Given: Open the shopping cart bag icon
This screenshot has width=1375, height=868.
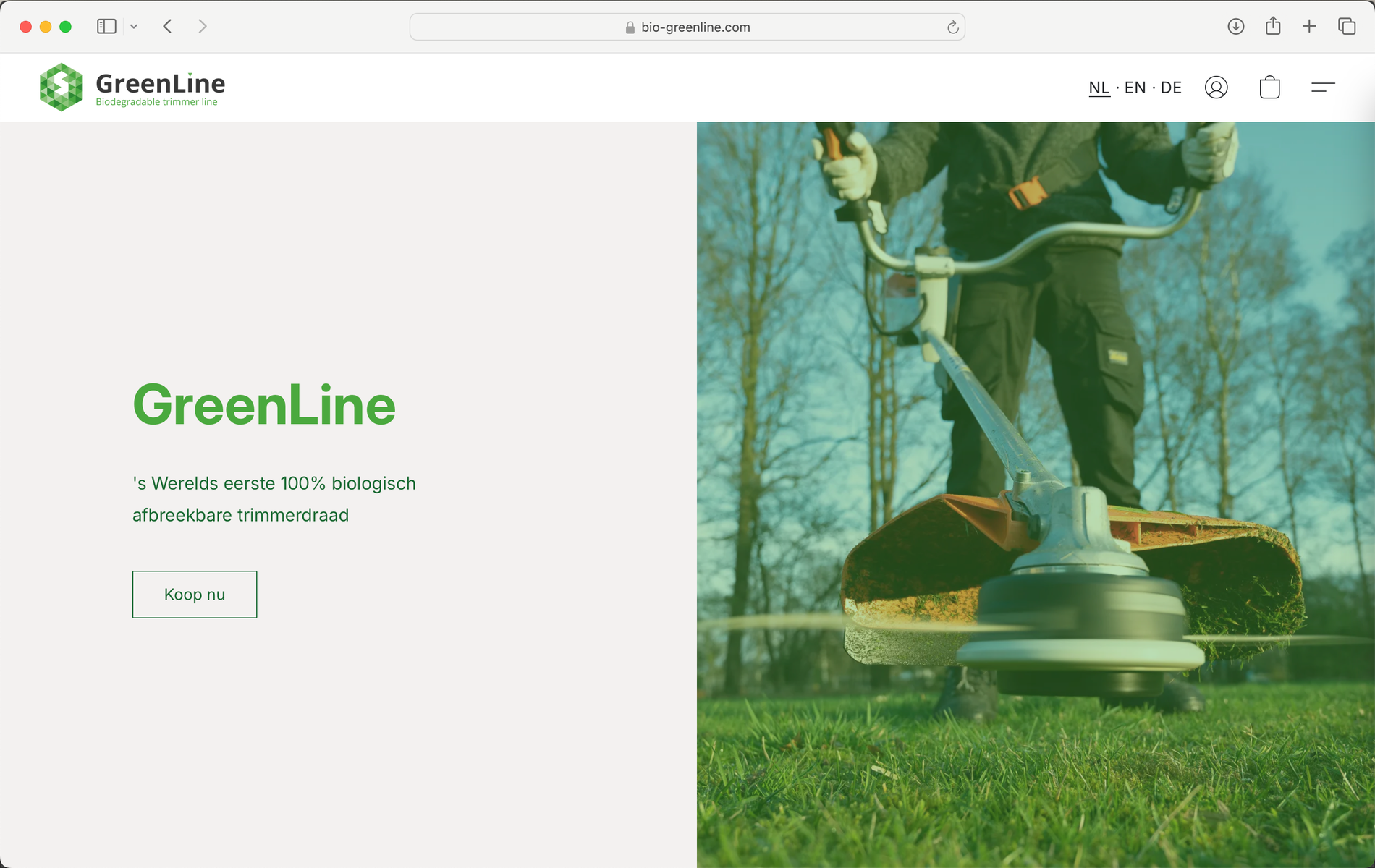Looking at the screenshot, I should 1269,87.
